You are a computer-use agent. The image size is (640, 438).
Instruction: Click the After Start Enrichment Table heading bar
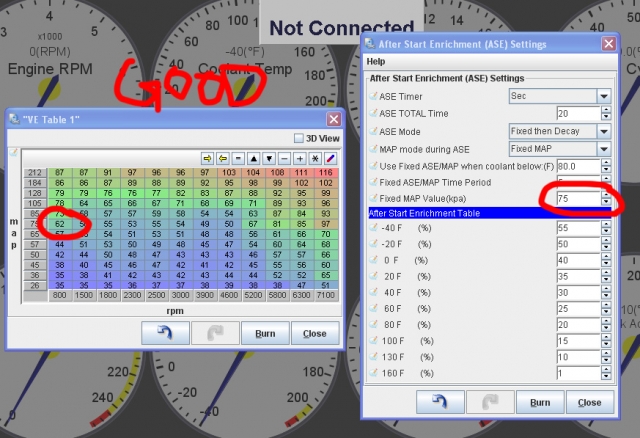(x=490, y=213)
